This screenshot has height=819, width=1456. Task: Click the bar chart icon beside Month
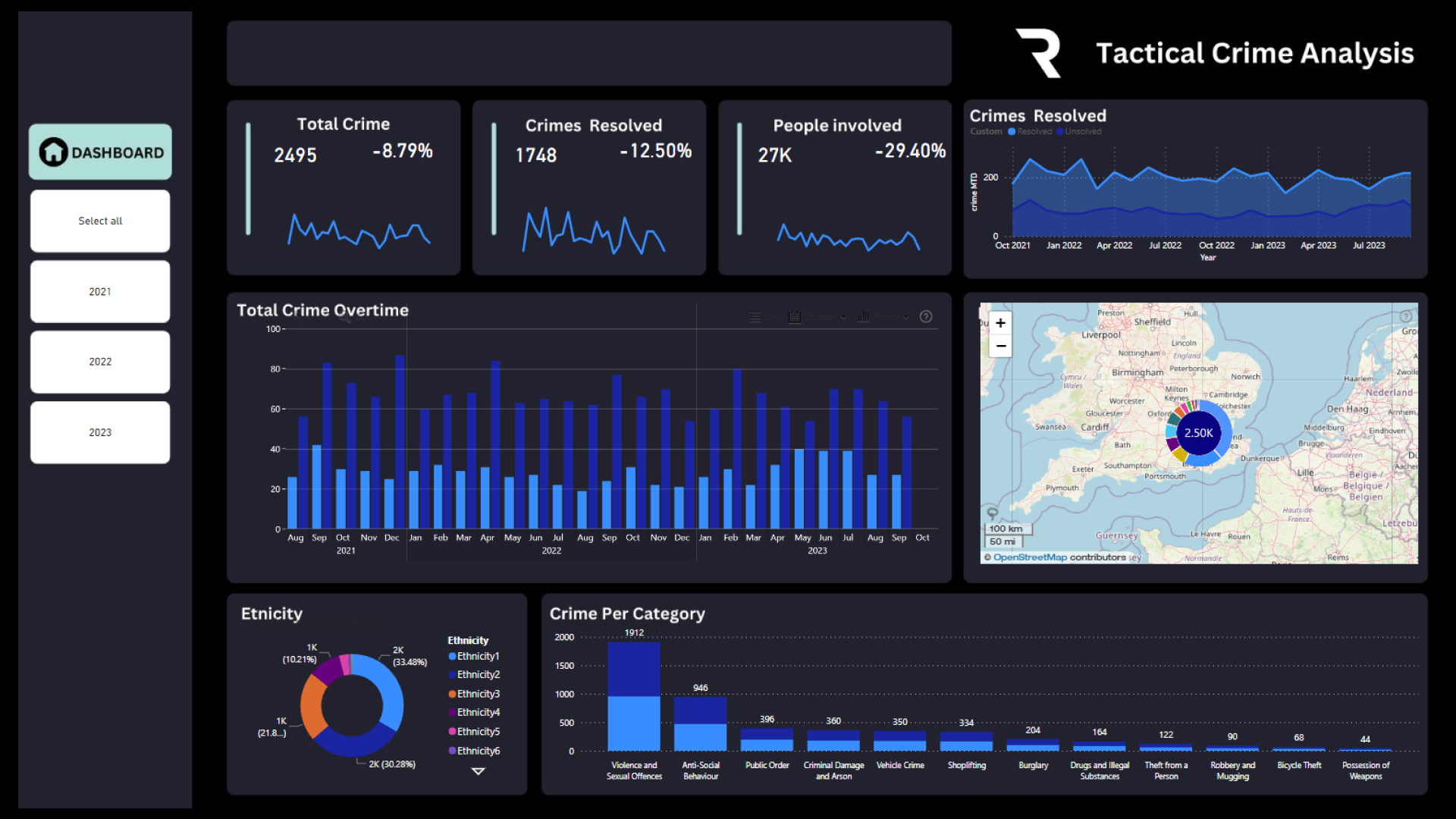(x=863, y=317)
